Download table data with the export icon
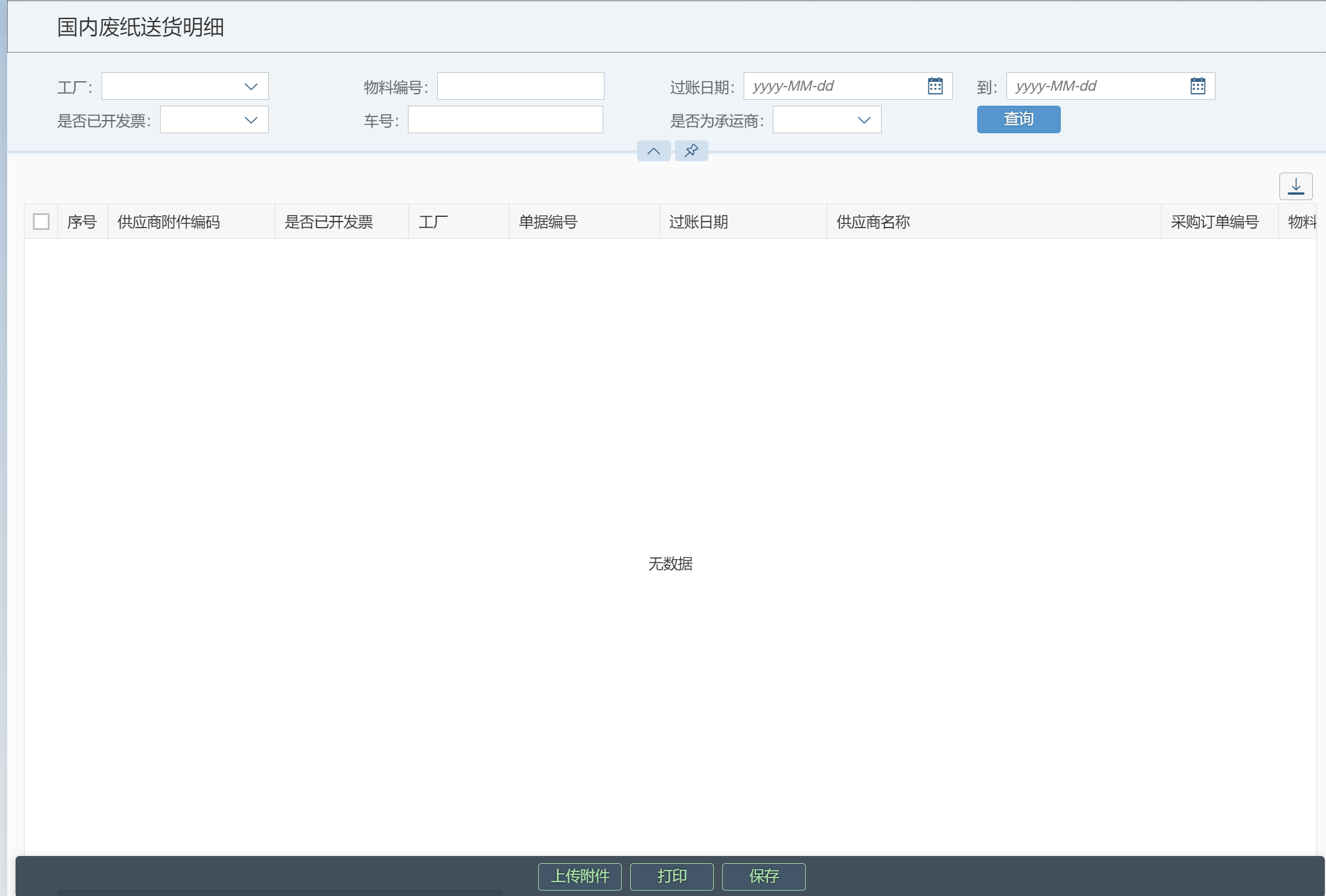Screen dimensions: 1326x896 click(1296, 186)
